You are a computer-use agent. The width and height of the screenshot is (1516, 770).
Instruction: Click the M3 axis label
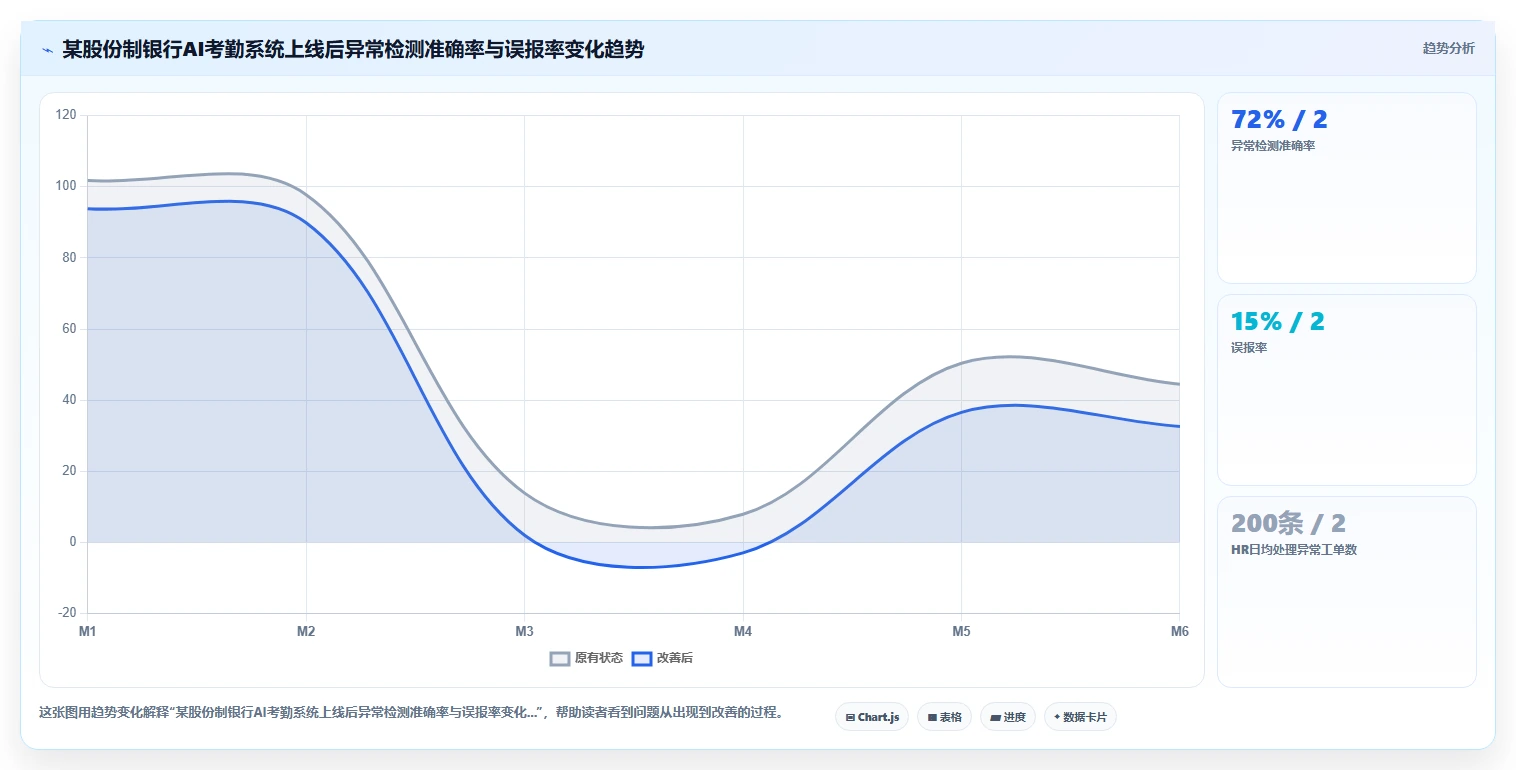point(524,631)
